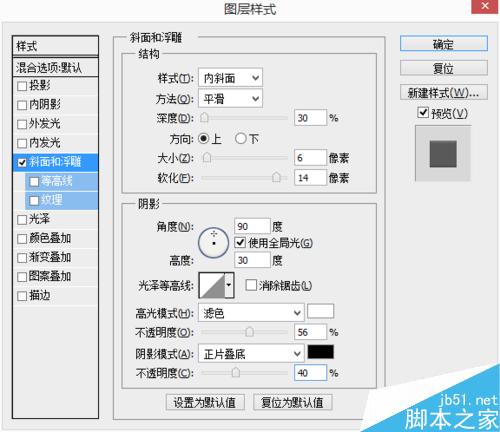This screenshot has height=432, width=500.
Task: Toggle the 预览 preview checkbox
Action: click(423, 113)
